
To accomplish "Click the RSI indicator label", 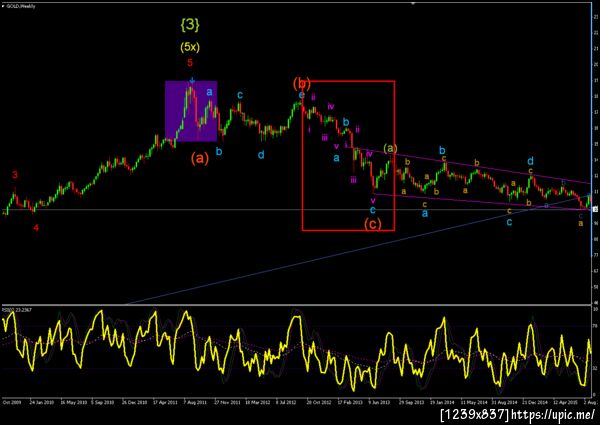I will (16, 309).
